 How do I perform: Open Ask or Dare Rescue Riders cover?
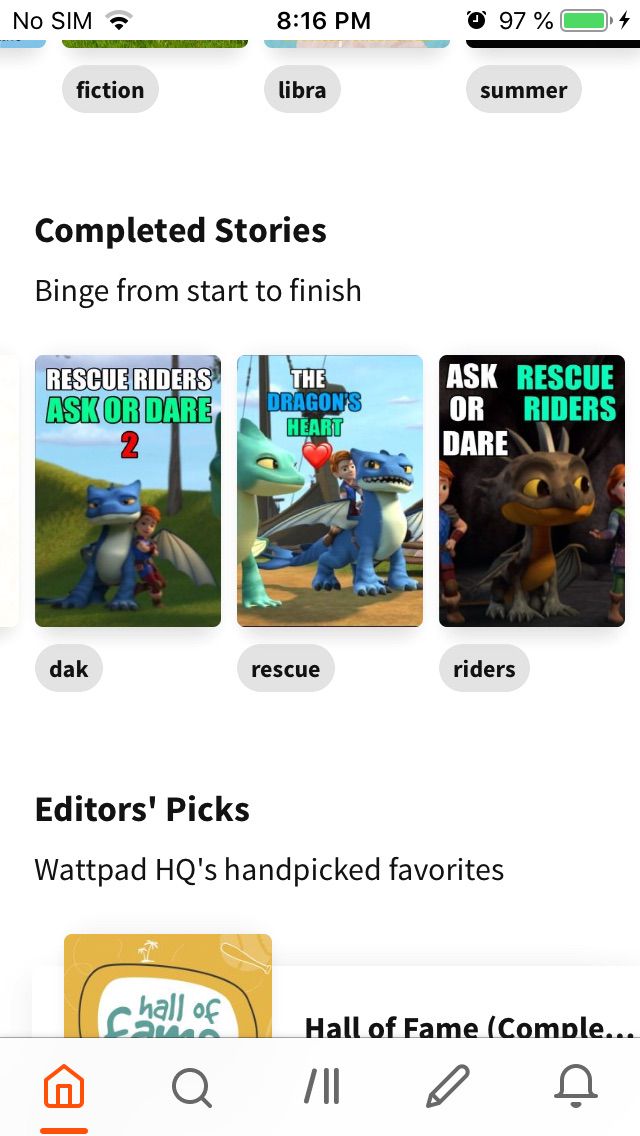(532, 490)
